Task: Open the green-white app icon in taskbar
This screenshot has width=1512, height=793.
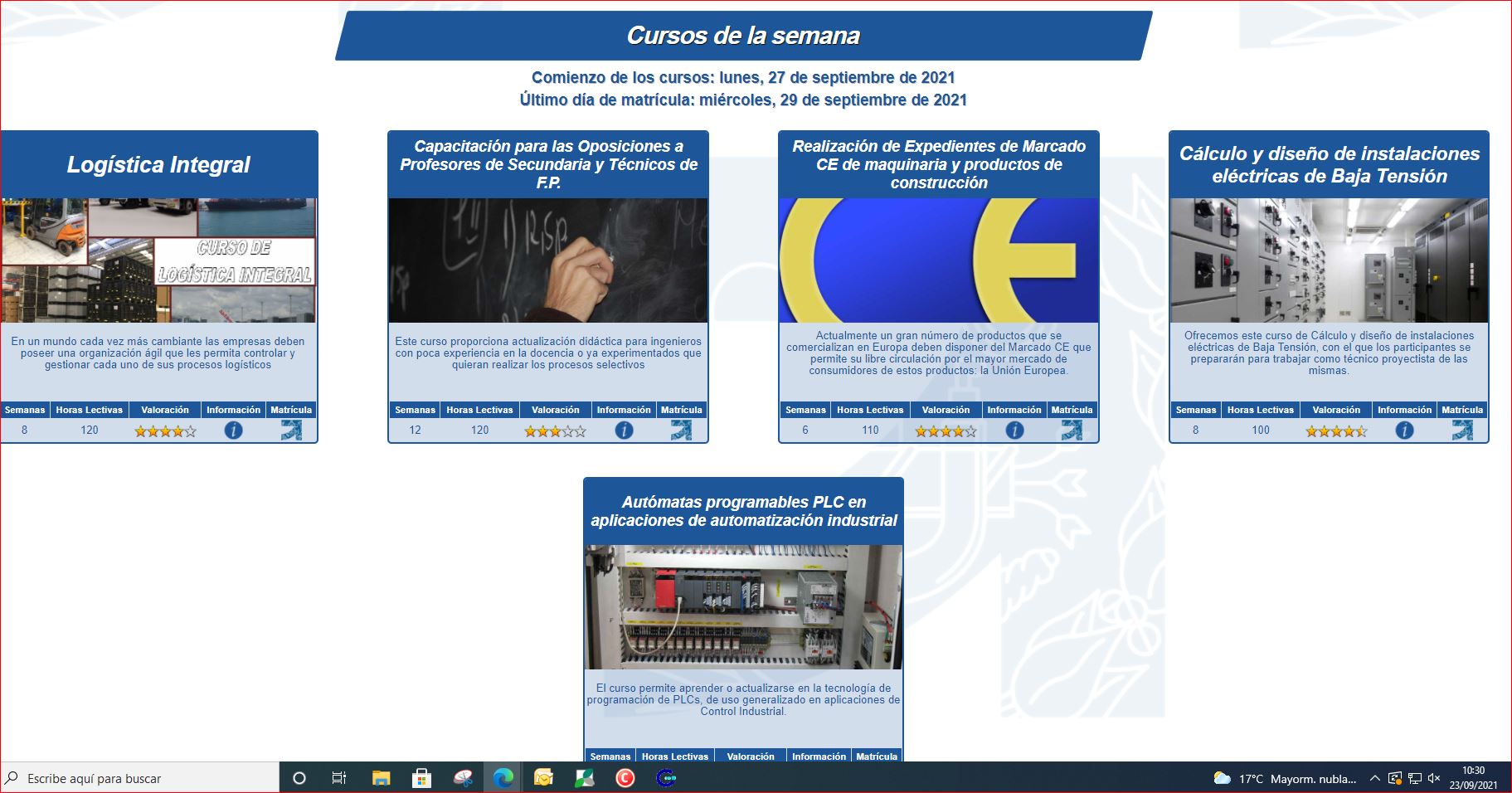Action: tap(584, 778)
